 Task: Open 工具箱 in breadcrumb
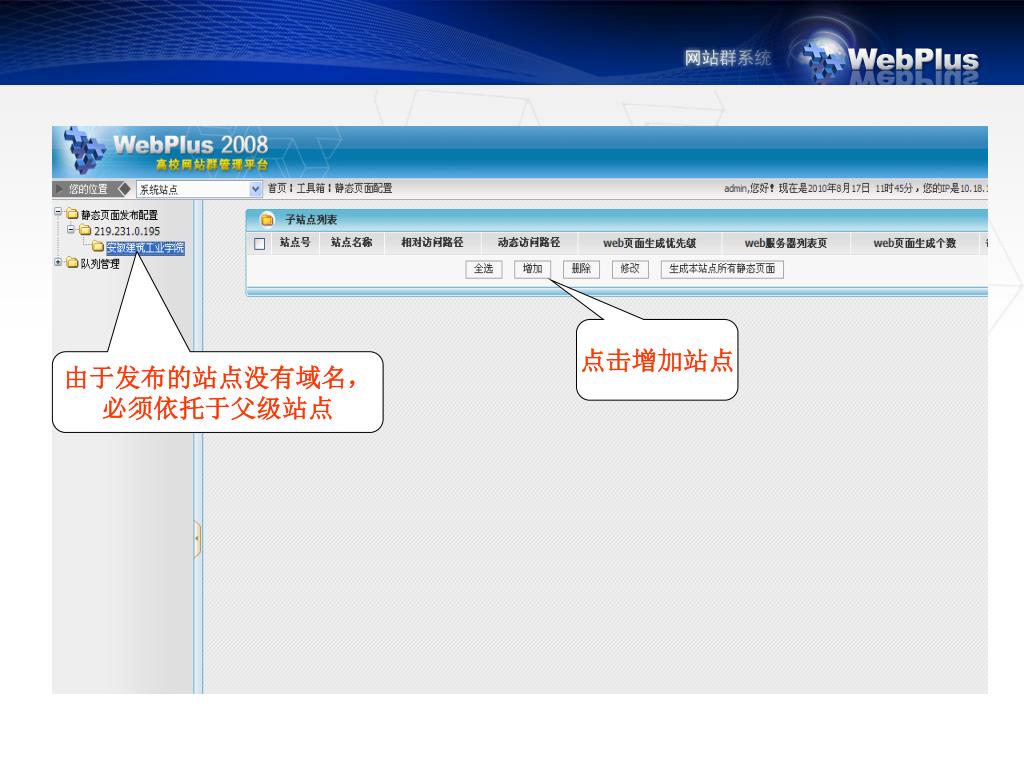(310, 188)
